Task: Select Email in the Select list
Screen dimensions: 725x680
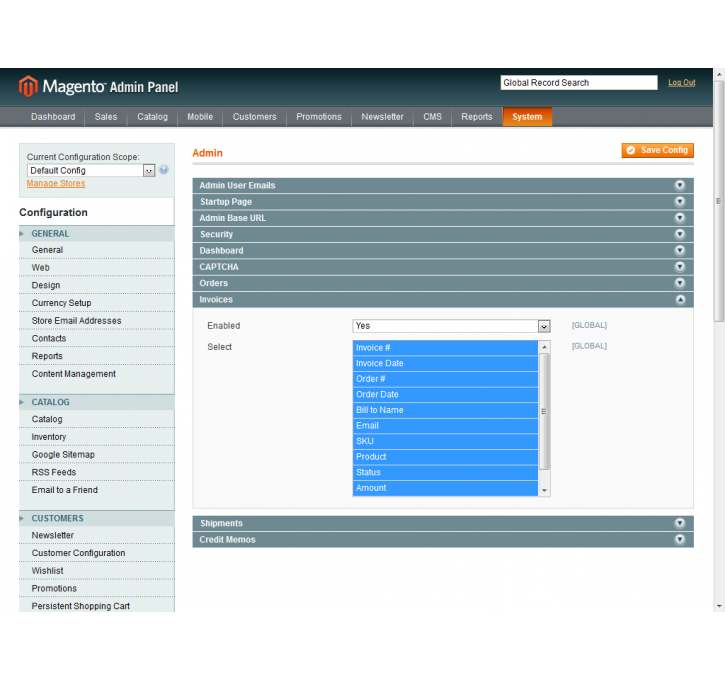Action: coord(445,426)
